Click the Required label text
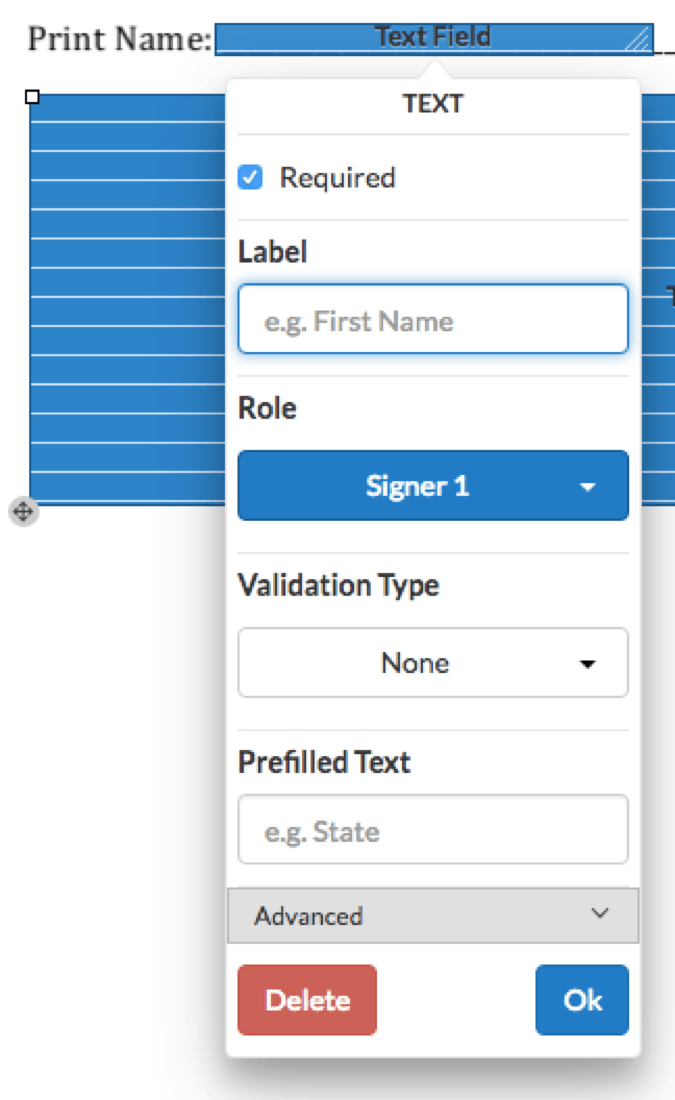 click(337, 178)
